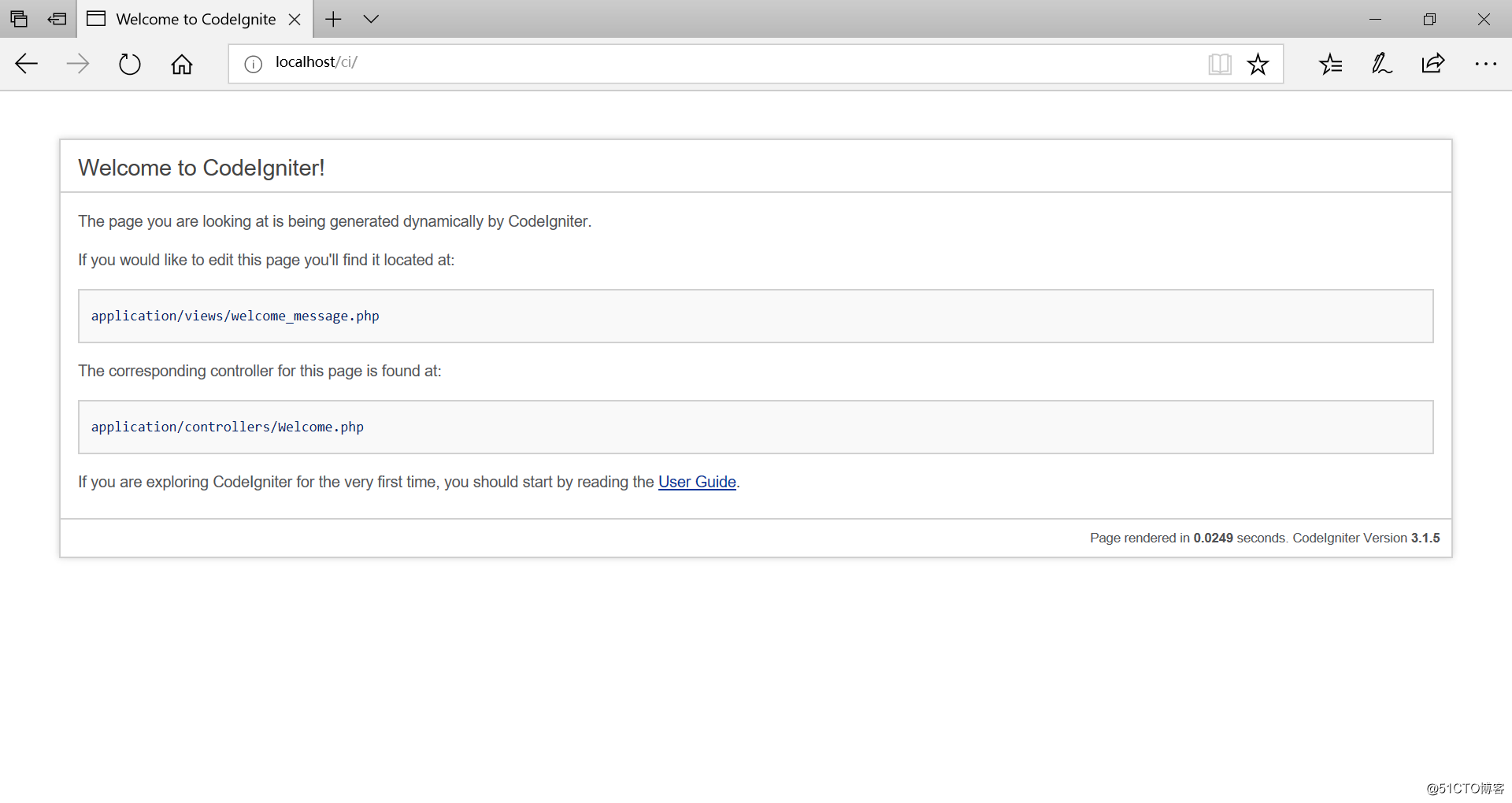Image resolution: width=1512 pixels, height=803 pixels.
Task: Set these tabs aside
Action: pyautogui.click(x=57, y=19)
